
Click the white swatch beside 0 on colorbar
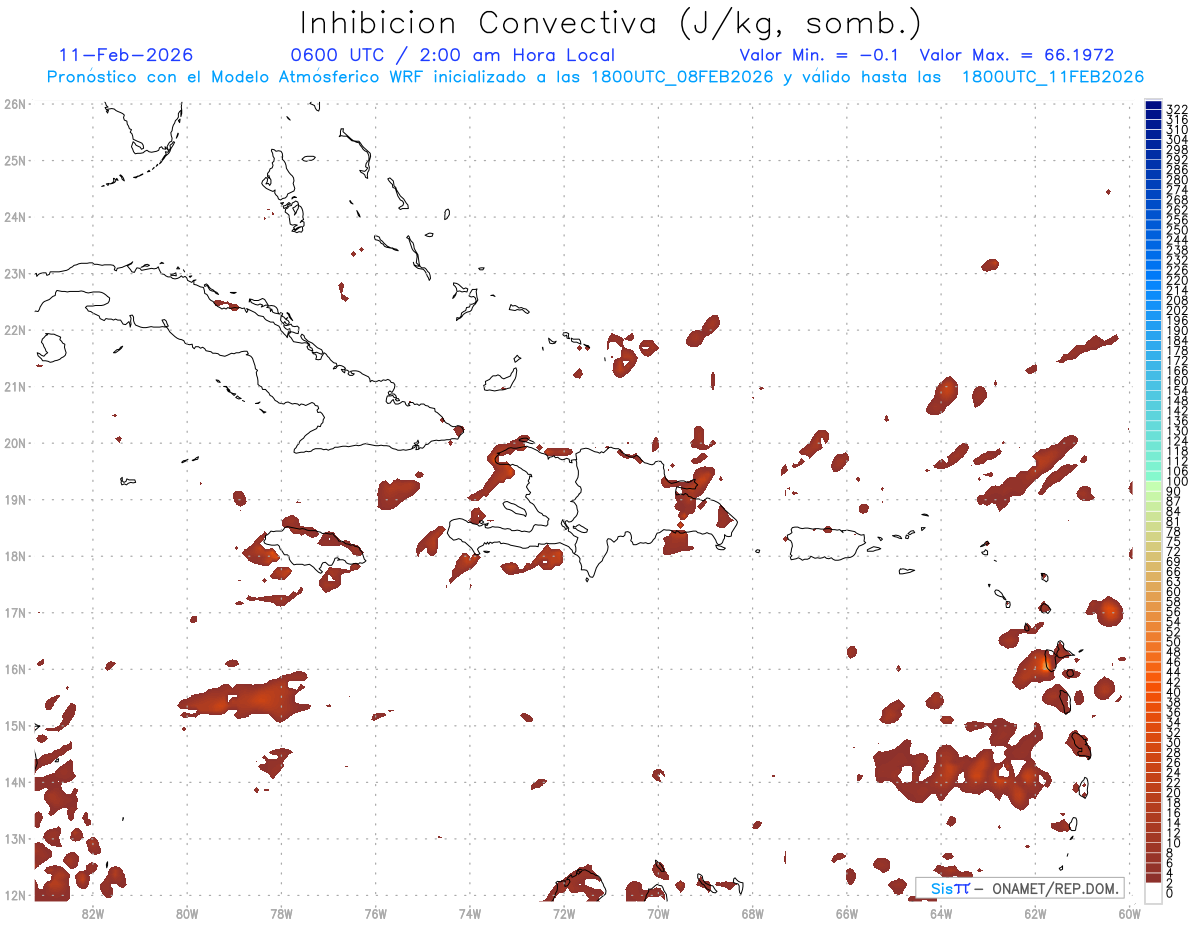point(1153,891)
